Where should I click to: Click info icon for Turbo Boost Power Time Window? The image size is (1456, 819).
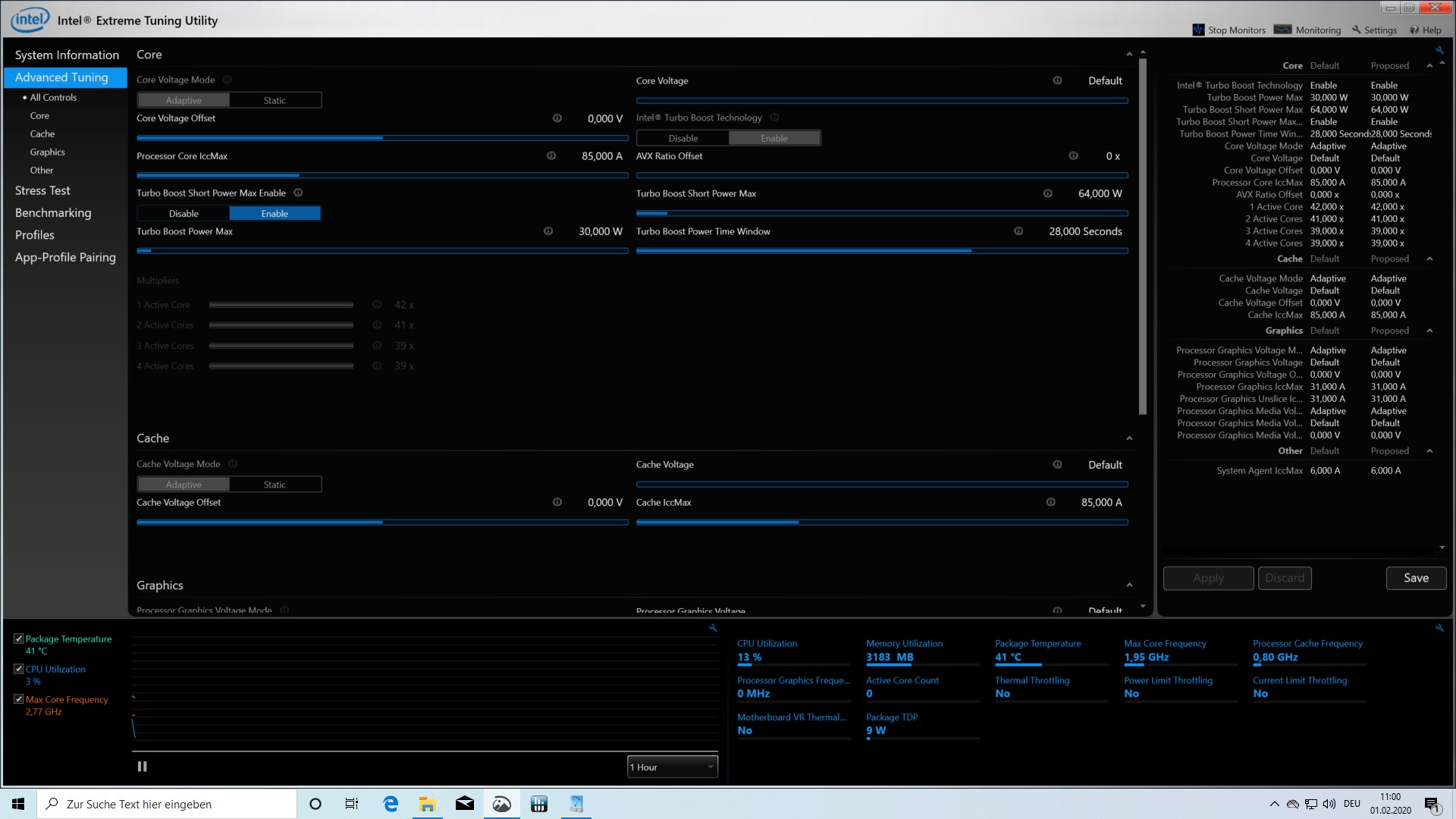(1018, 231)
